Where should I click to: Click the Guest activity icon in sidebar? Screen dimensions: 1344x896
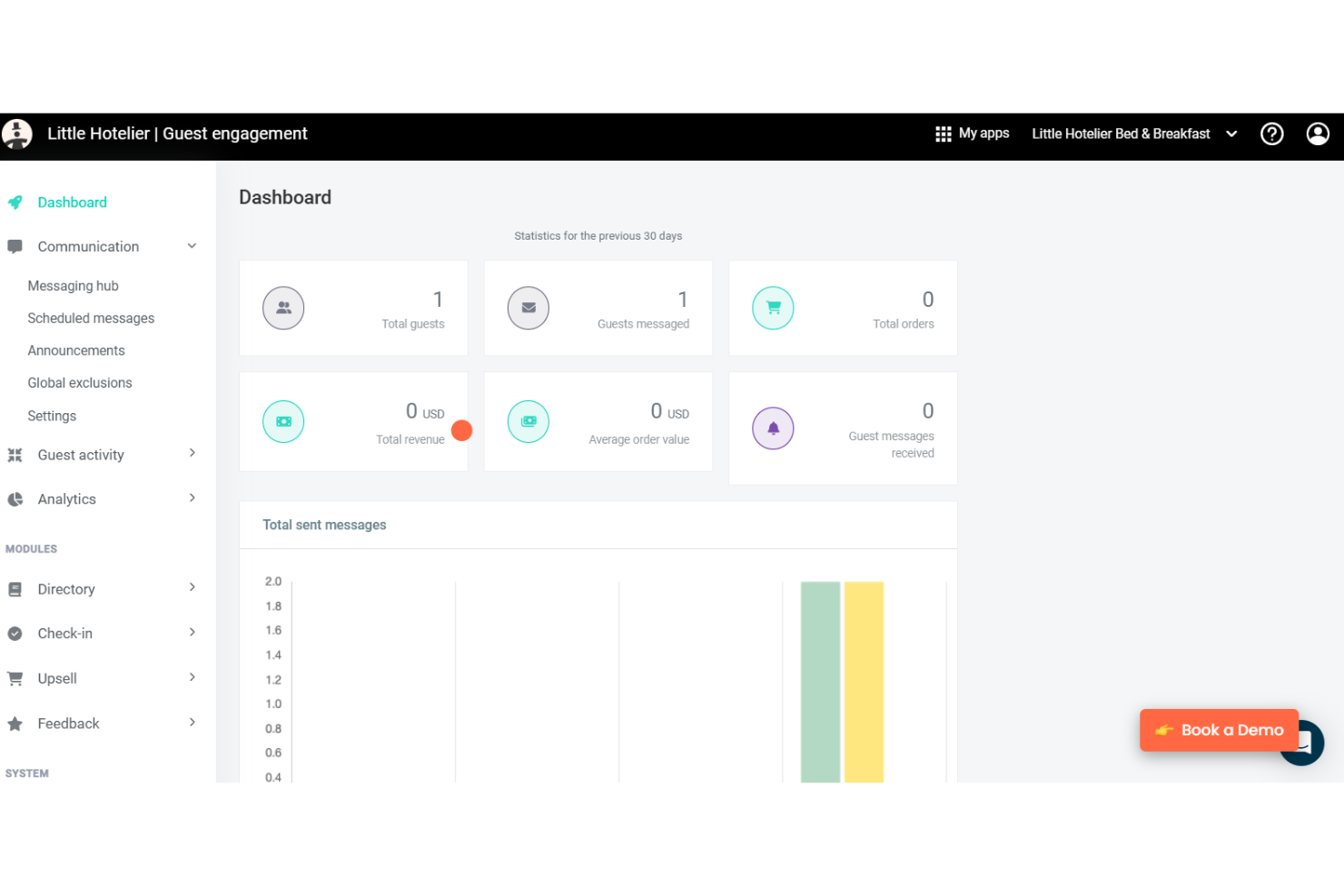[15, 455]
